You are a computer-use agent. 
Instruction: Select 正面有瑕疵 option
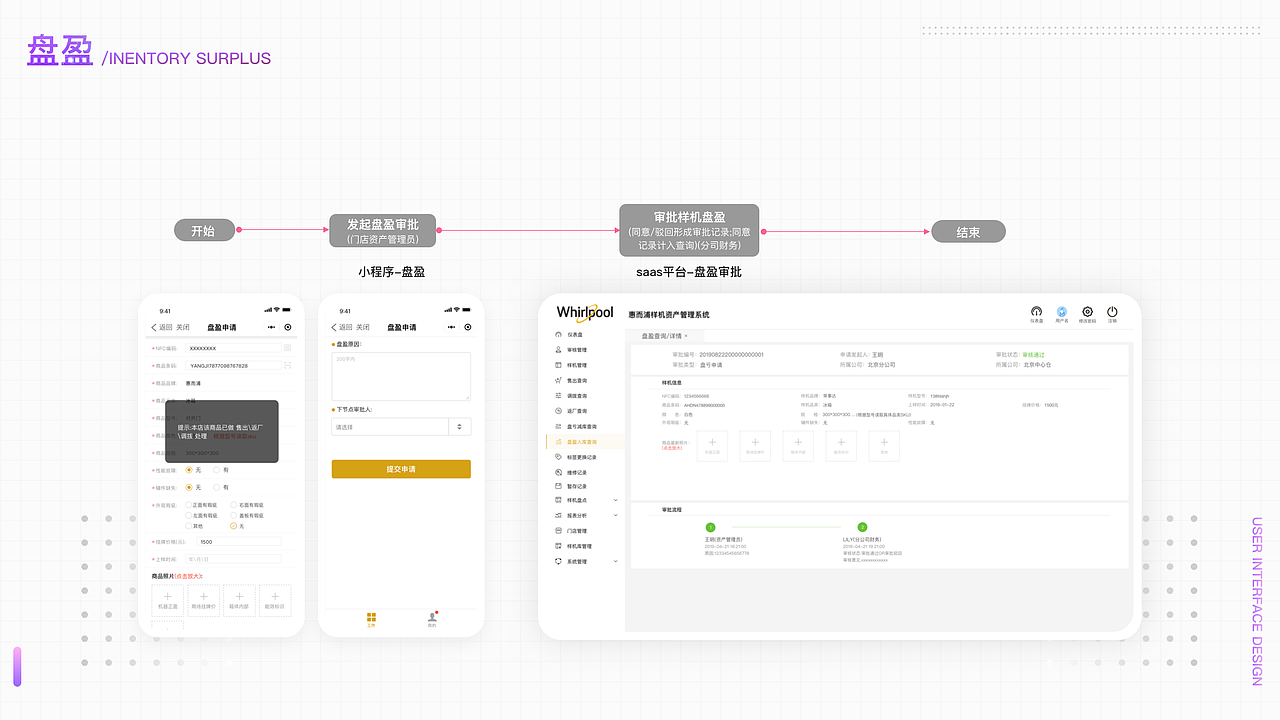coord(202,505)
